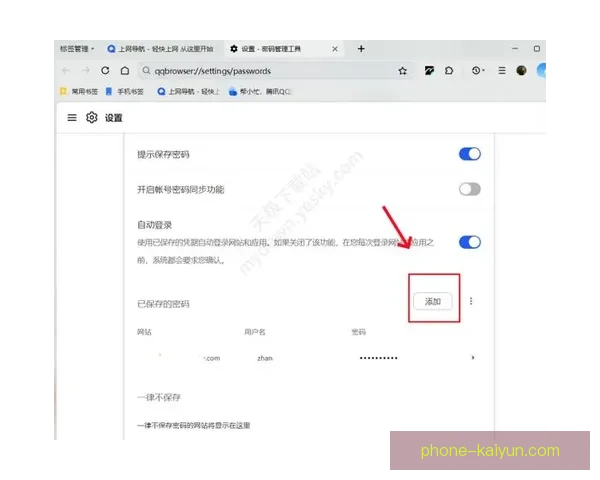Open the 上网导航 bookmark
Image resolution: width=600 pixels, height=480 pixels.
pyautogui.click(x=189, y=91)
